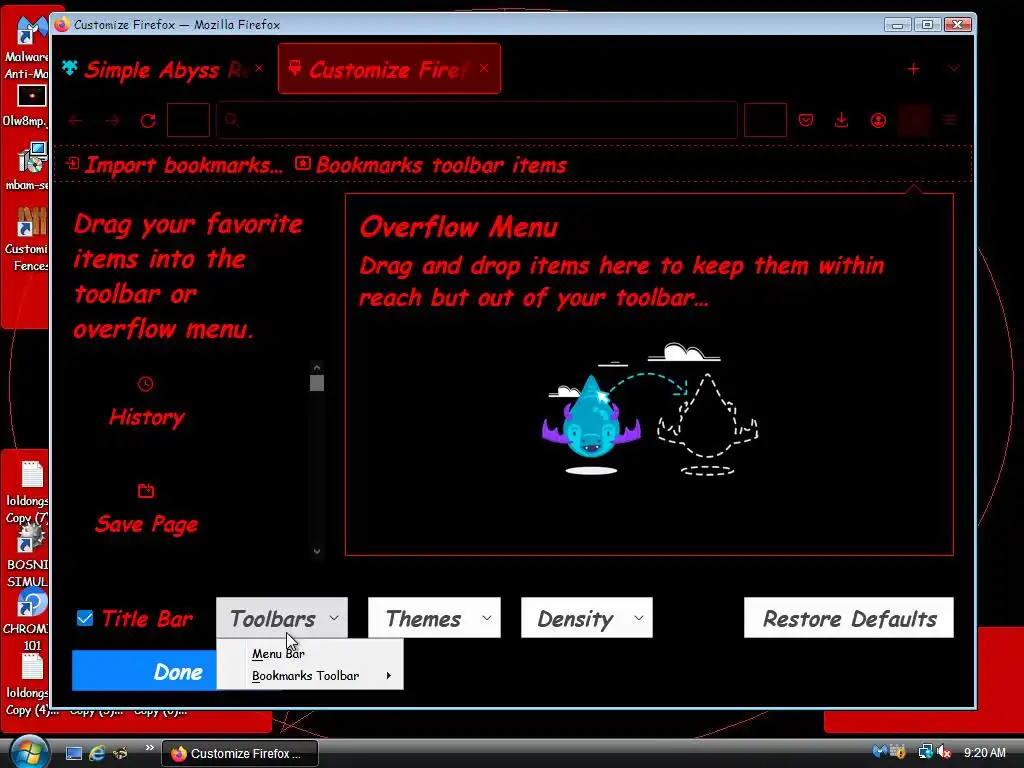
Task: Click Customize Firefox taskbar button
Action: coord(240,753)
